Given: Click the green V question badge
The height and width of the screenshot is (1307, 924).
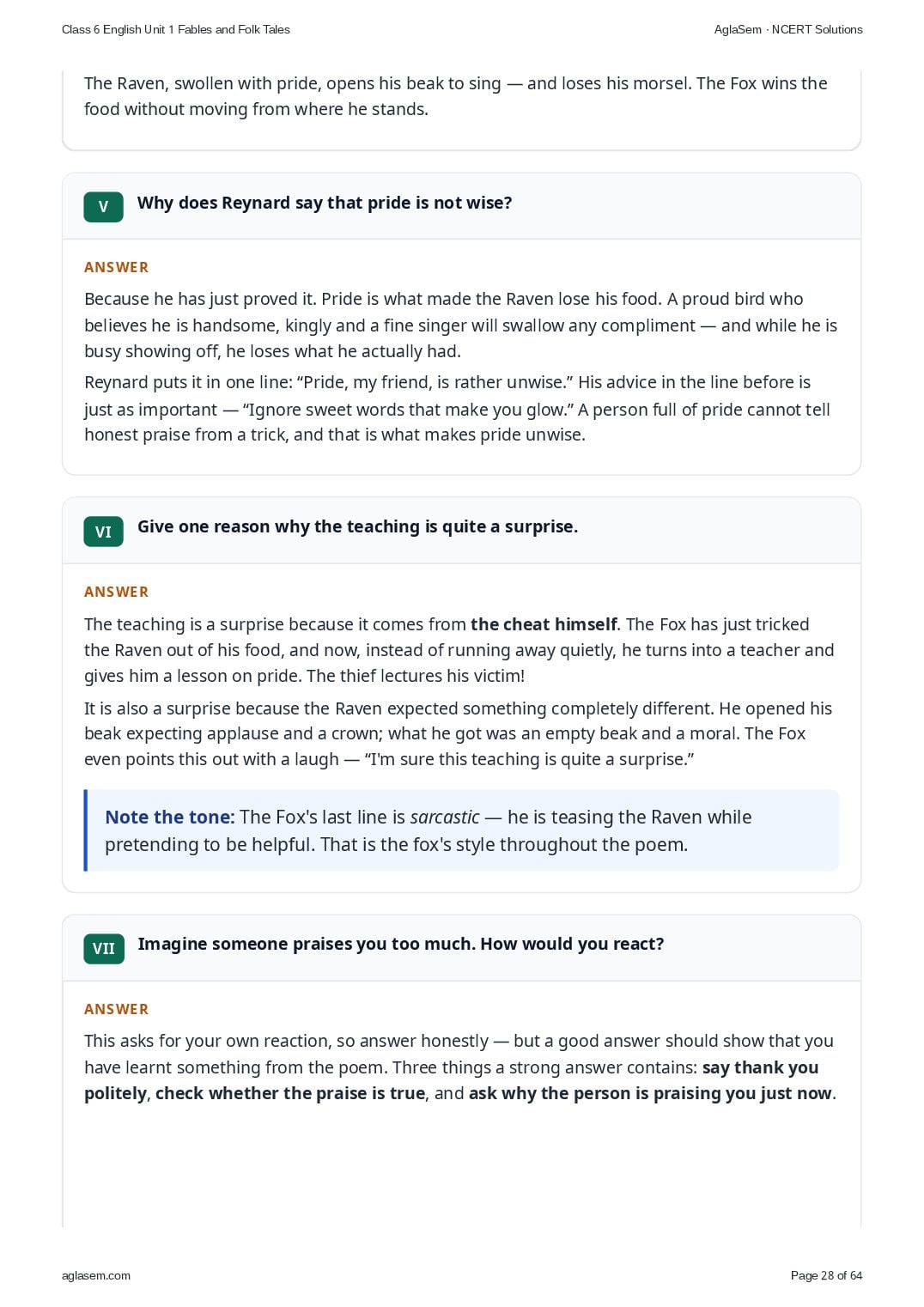Looking at the screenshot, I should 103,207.
